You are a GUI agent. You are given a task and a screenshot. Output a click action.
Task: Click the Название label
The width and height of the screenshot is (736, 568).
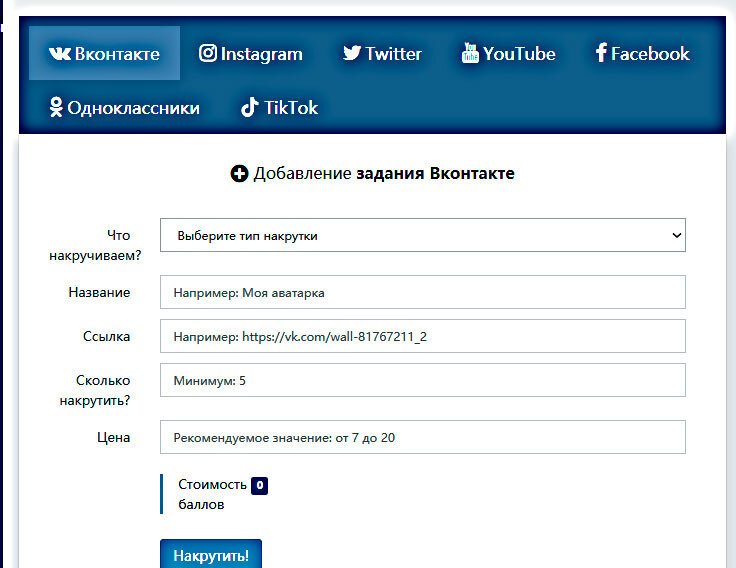(x=99, y=292)
